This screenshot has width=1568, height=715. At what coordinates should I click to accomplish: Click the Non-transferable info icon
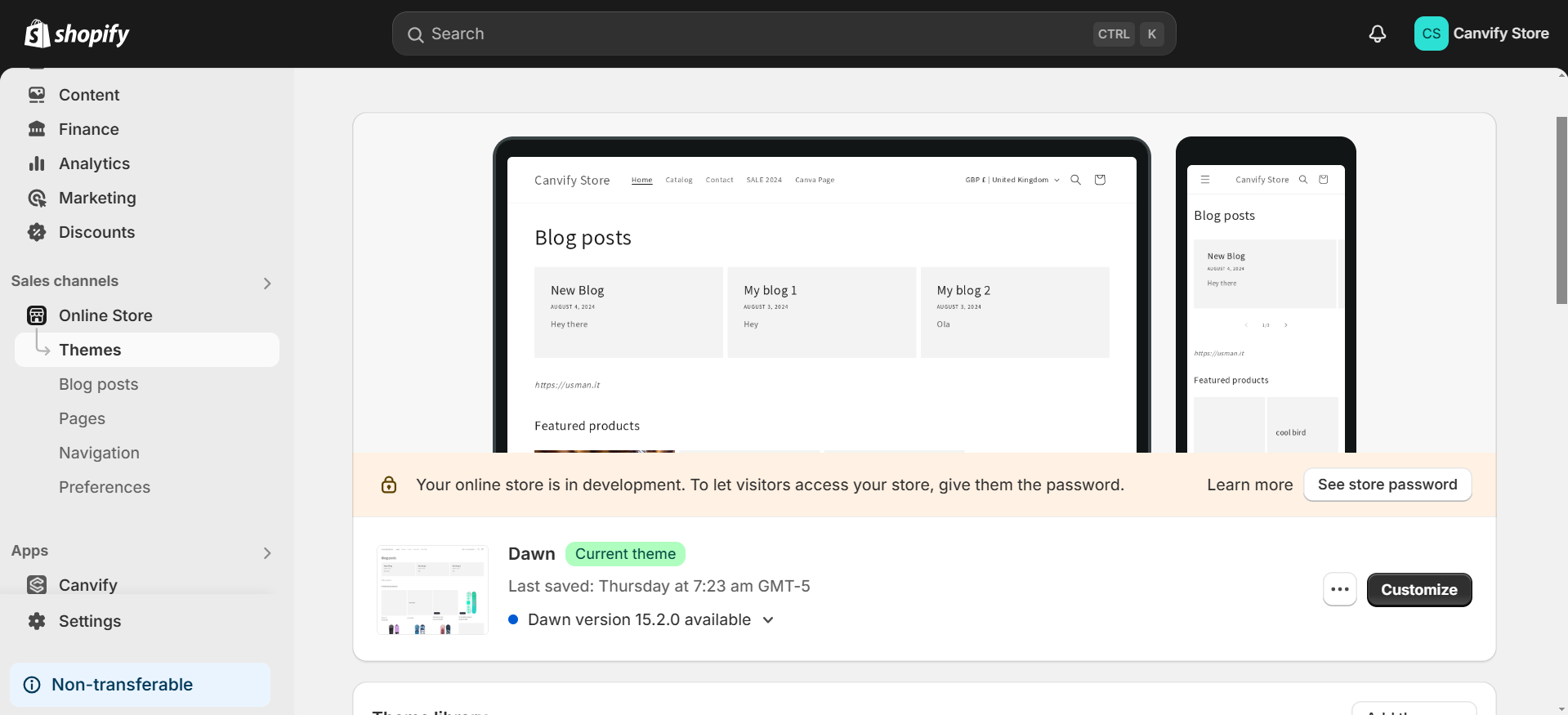pos(32,685)
